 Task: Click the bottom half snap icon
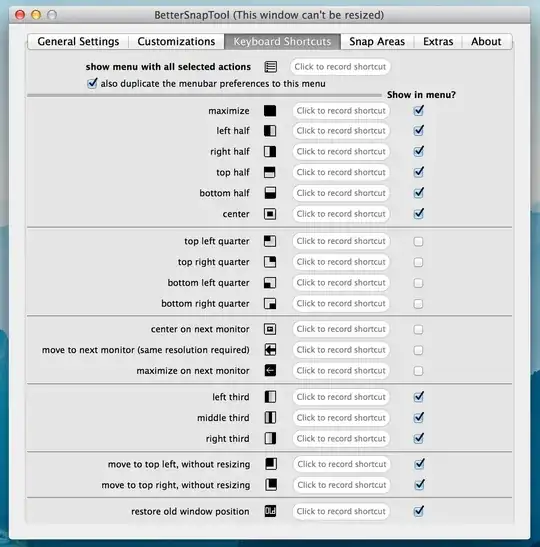coord(270,193)
